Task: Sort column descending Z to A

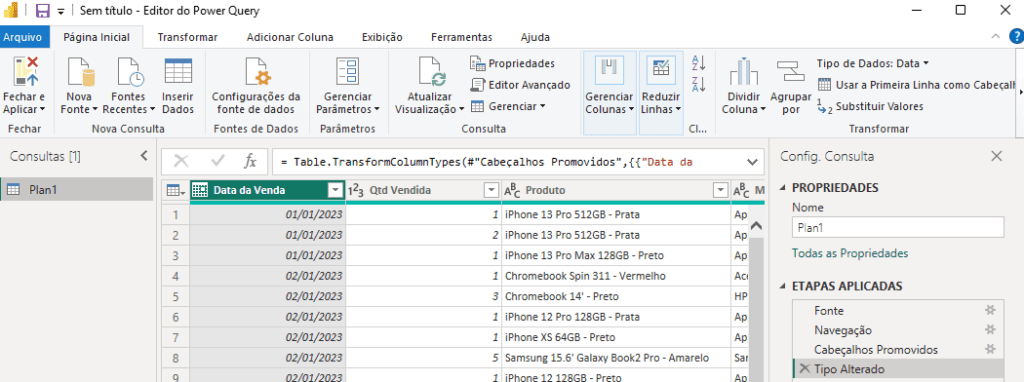Action: [699, 84]
